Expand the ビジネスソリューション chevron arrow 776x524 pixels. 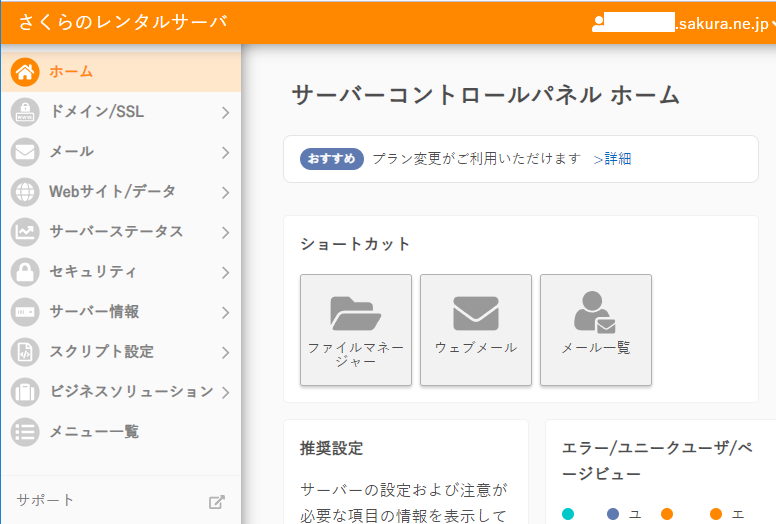225,393
